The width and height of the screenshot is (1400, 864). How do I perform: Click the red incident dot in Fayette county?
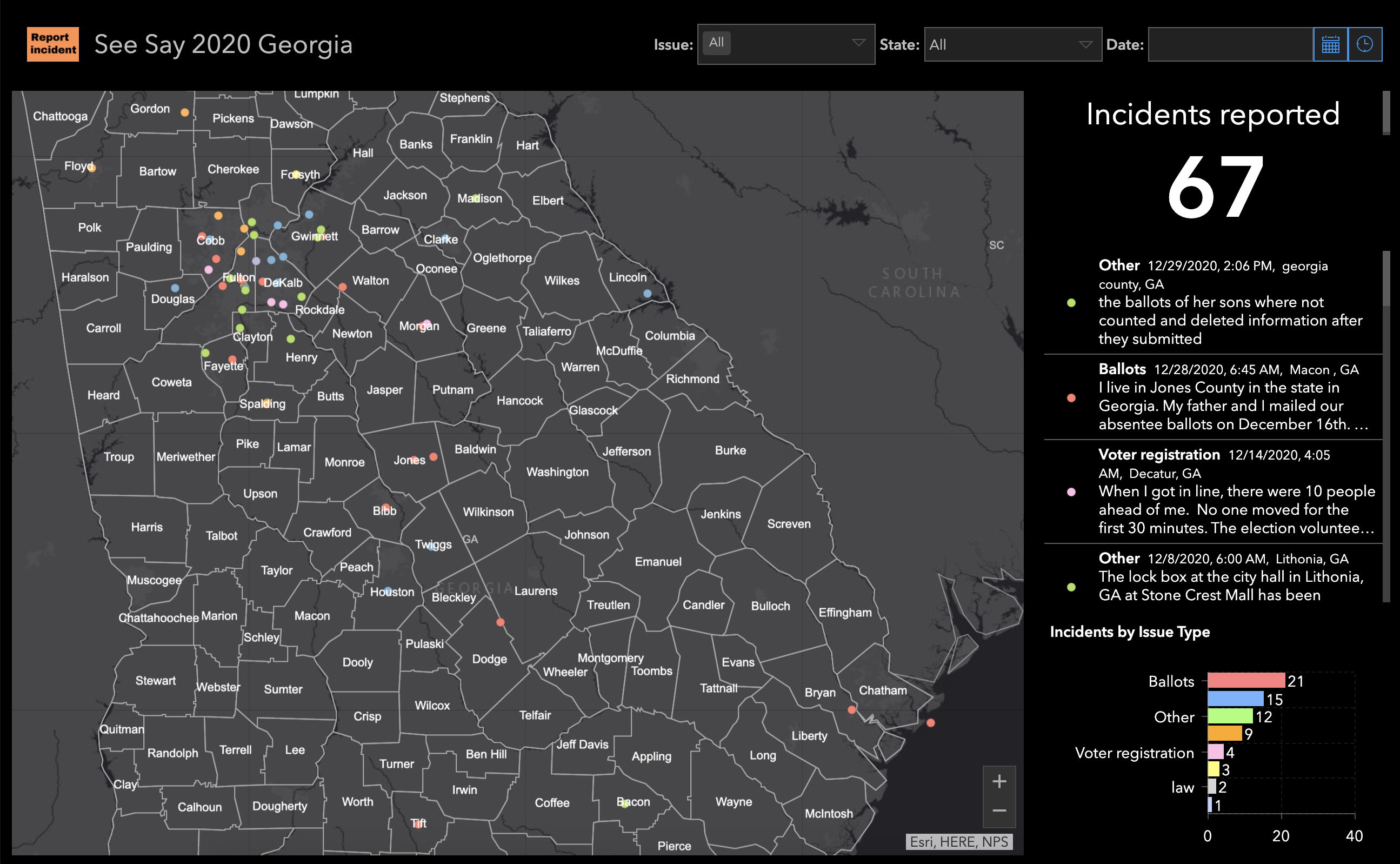click(232, 360)
